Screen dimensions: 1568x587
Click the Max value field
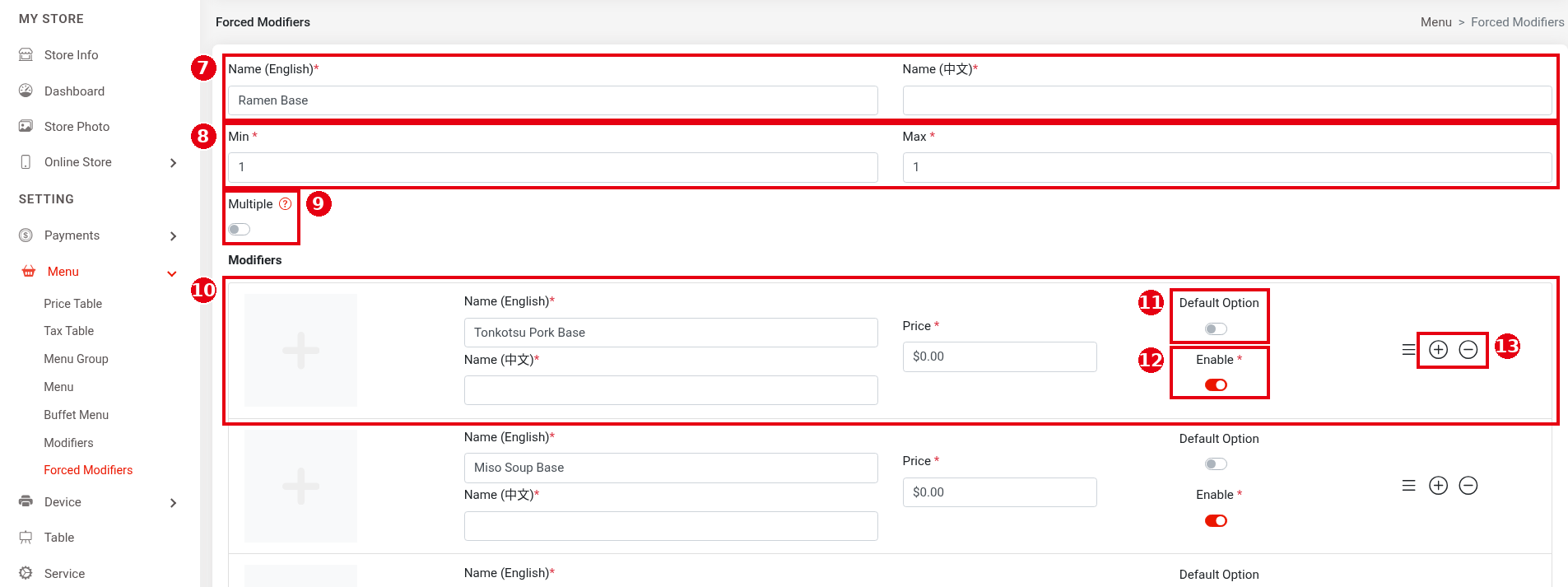pyautogui.click(x=1227, y=167)
